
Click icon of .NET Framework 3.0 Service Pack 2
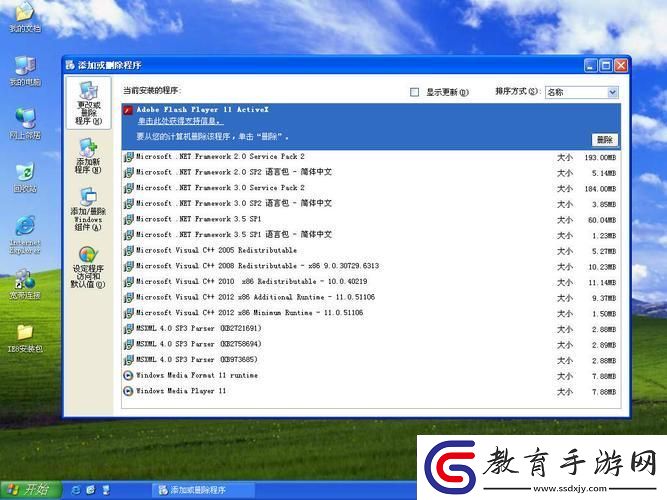[128, 188]
